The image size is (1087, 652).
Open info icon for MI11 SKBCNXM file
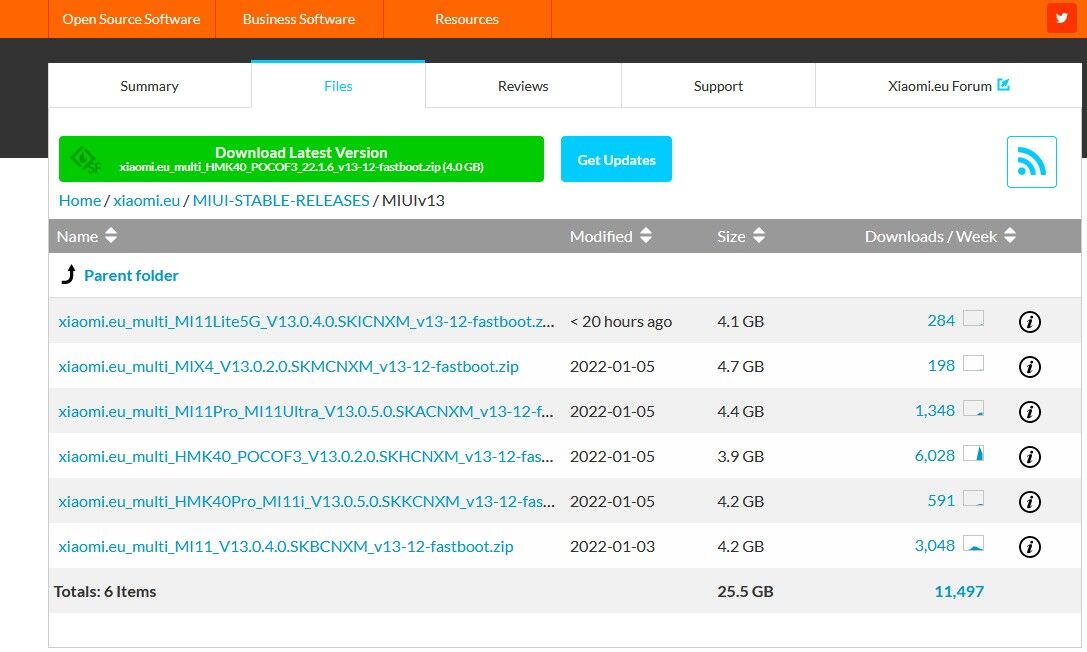[1029, 547]
